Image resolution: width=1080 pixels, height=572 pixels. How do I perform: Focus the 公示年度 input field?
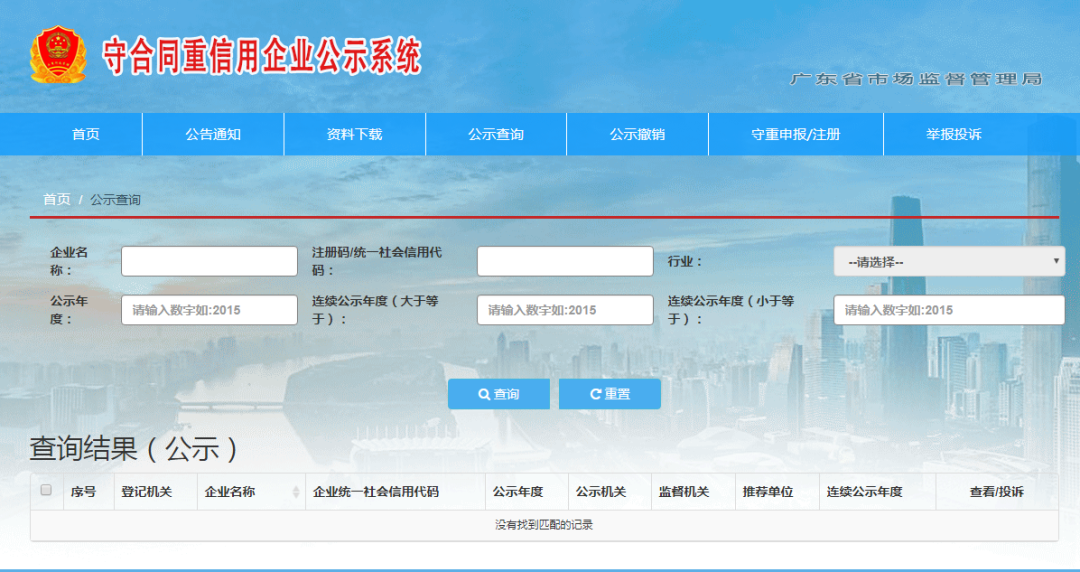tap(209, 310)
